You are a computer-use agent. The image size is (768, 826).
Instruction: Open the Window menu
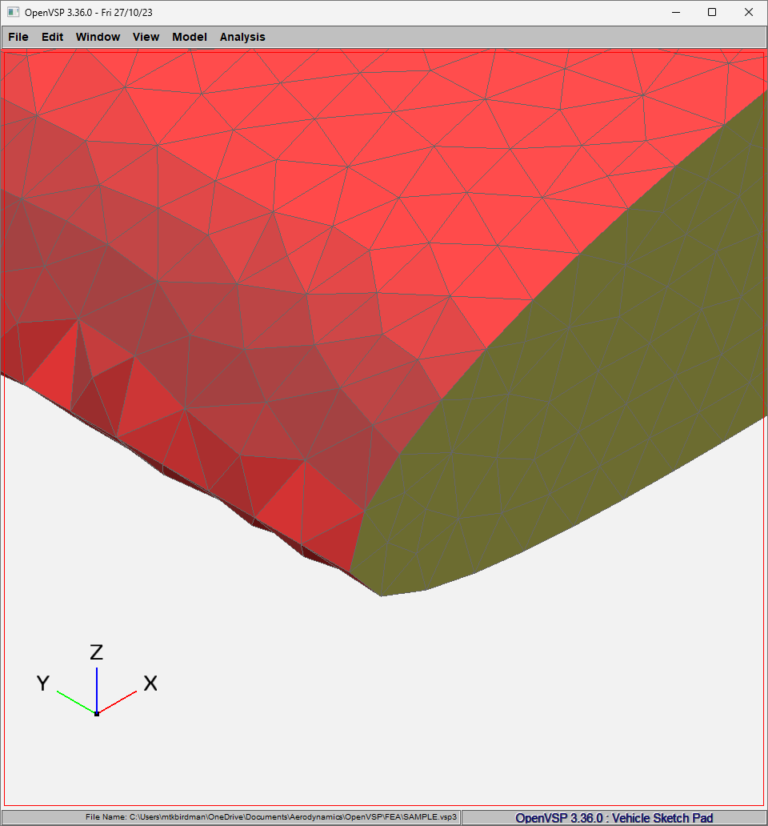coord(98,37)
